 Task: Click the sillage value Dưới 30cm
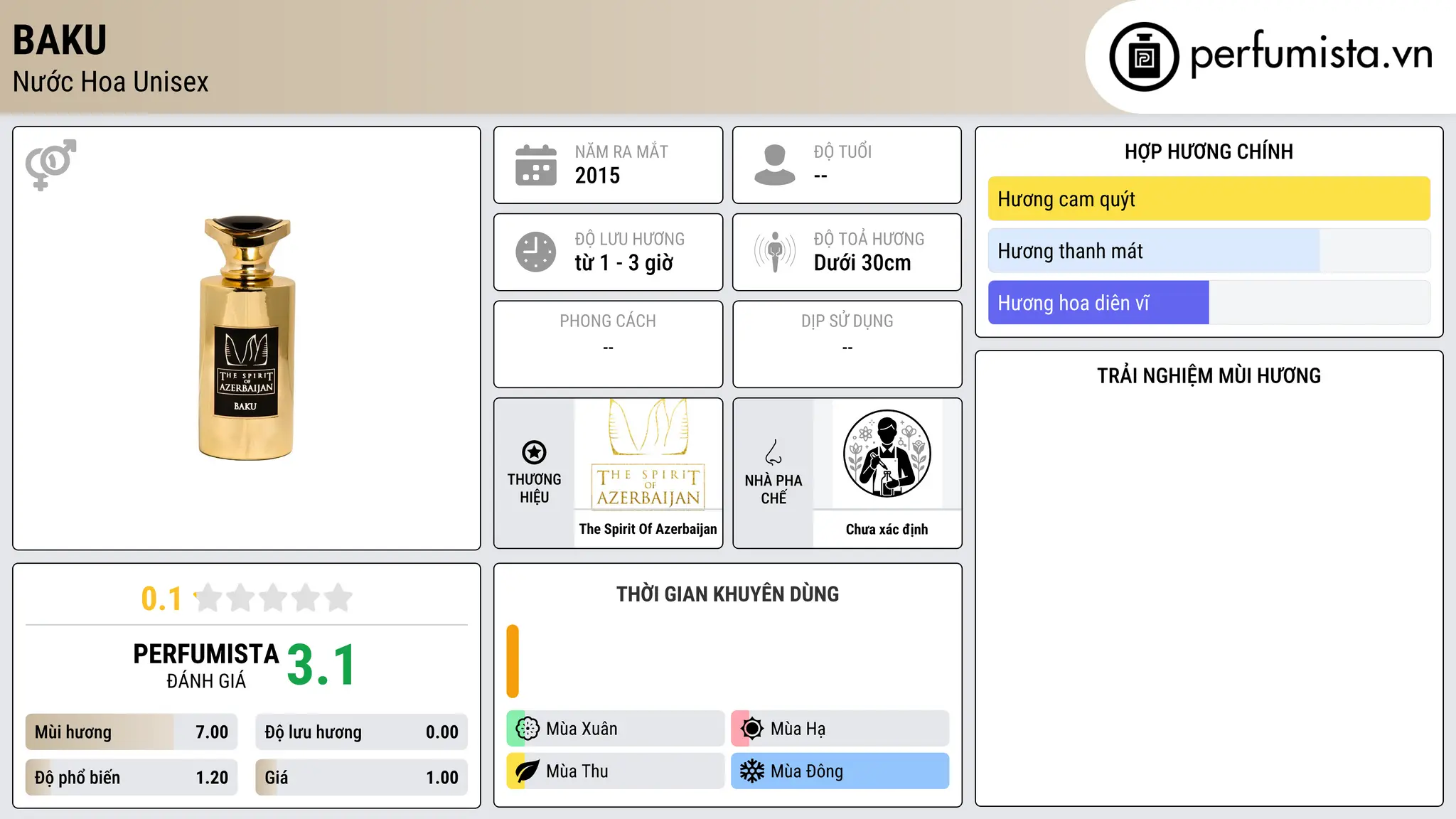coord(862,263)
